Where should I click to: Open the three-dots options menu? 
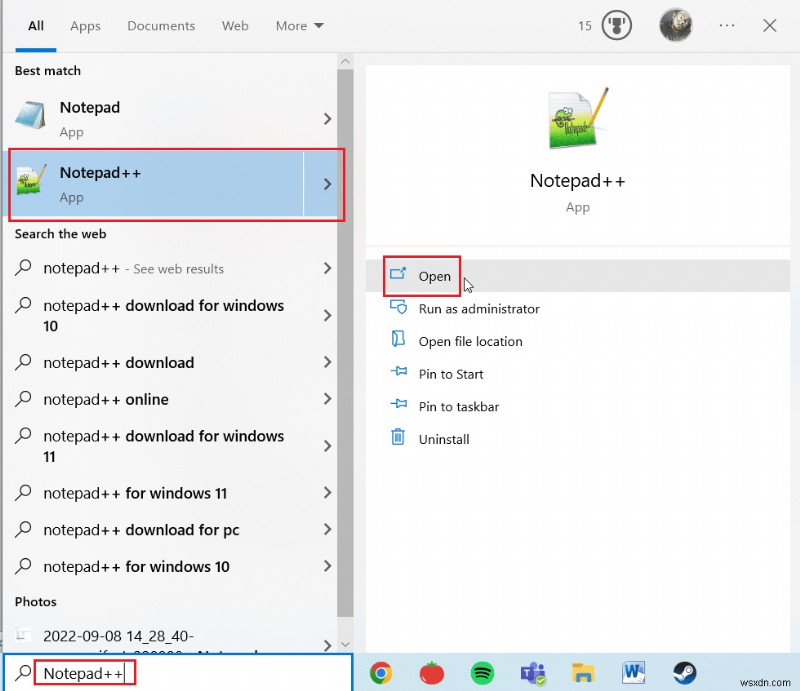[x=727, y=26]
